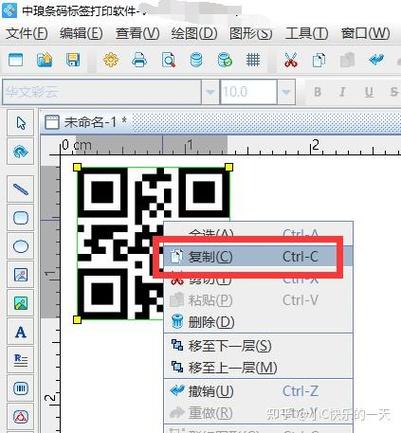The image size is (401, 433).
Task: Select the arrow pointer tool
Action: point(21,123)
